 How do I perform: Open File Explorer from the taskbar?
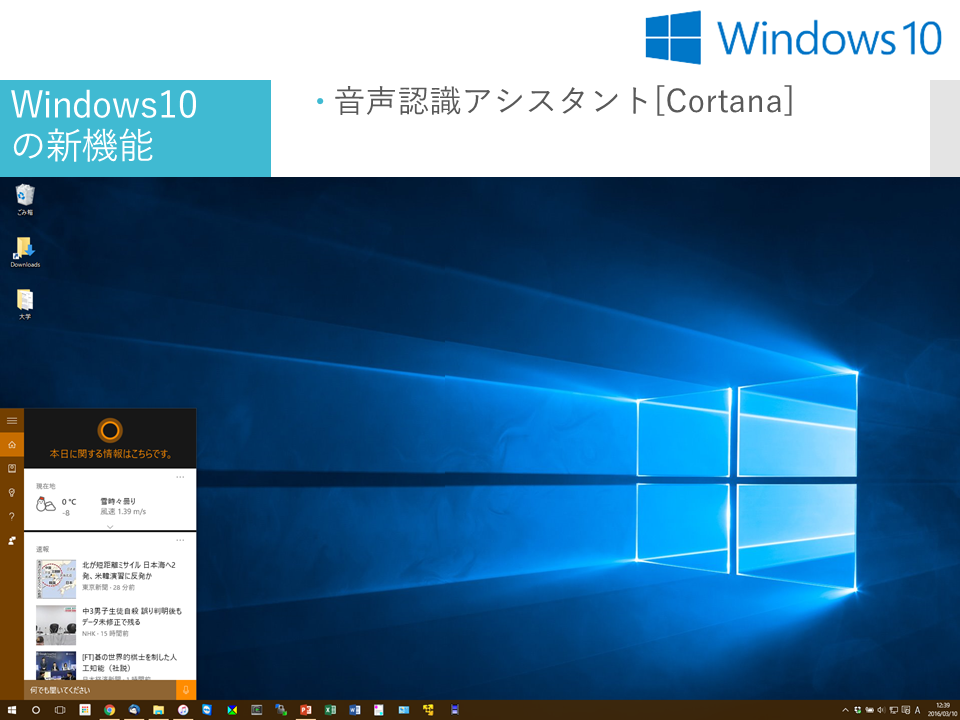[x=159, y=710]
